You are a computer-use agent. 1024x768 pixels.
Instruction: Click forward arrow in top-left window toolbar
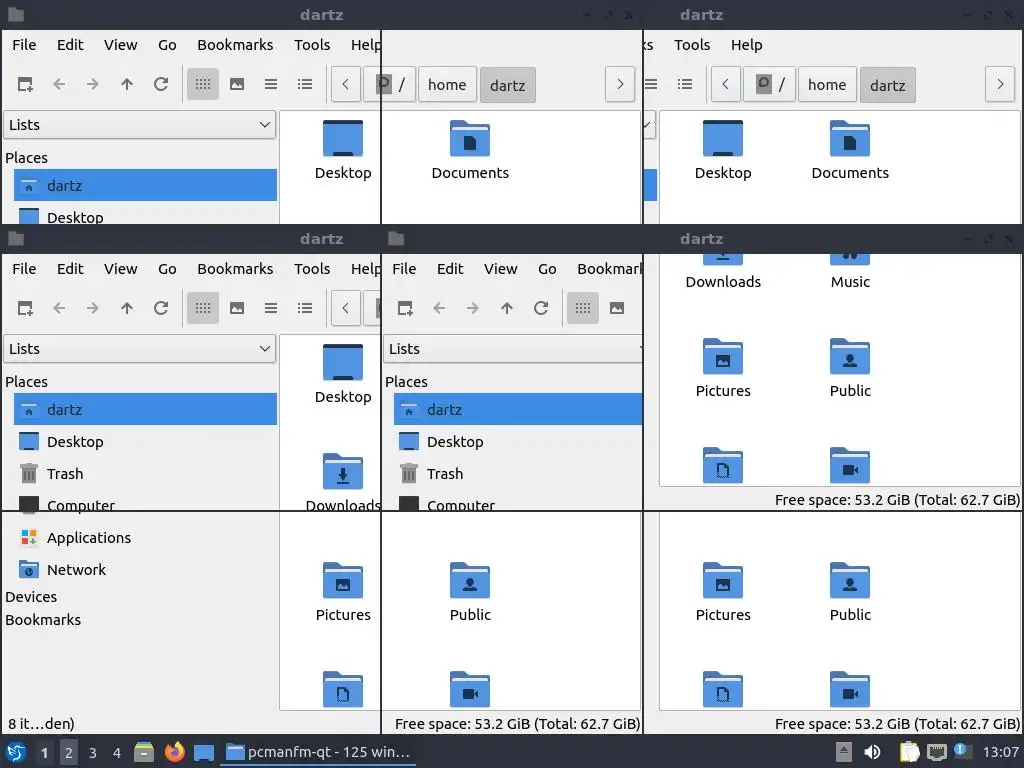[93, 84]
